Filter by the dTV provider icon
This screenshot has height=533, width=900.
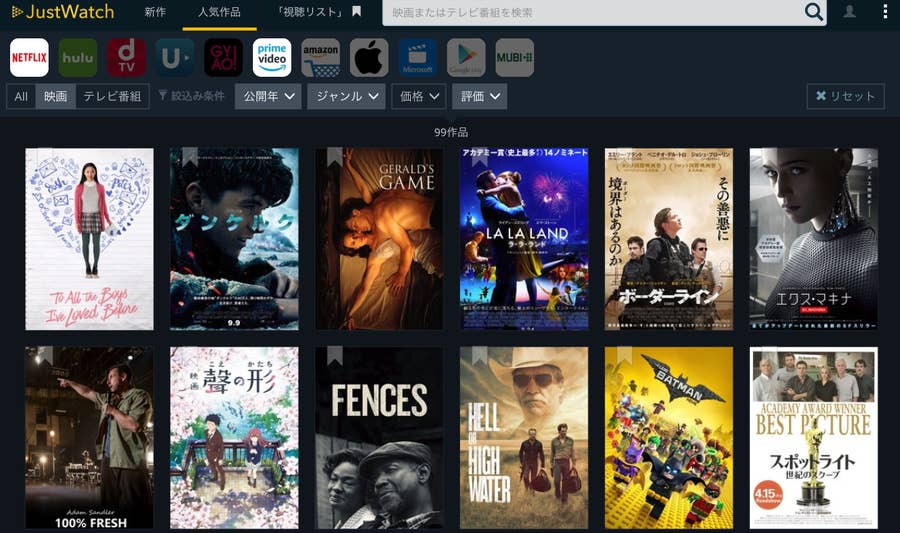[126, 57]
